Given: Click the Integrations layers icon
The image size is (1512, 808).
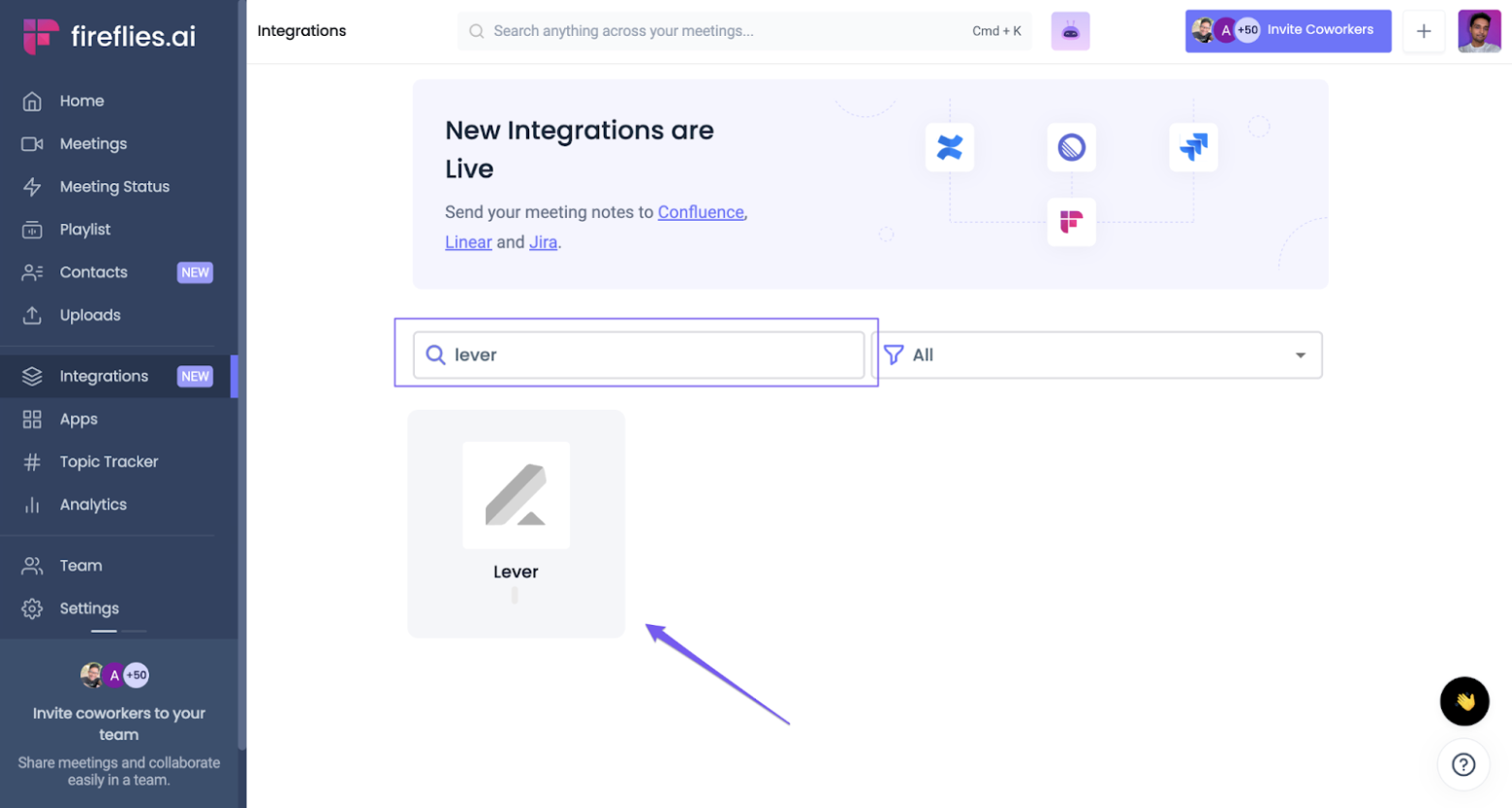Looking at the screenshot, I should pos(32,376).
